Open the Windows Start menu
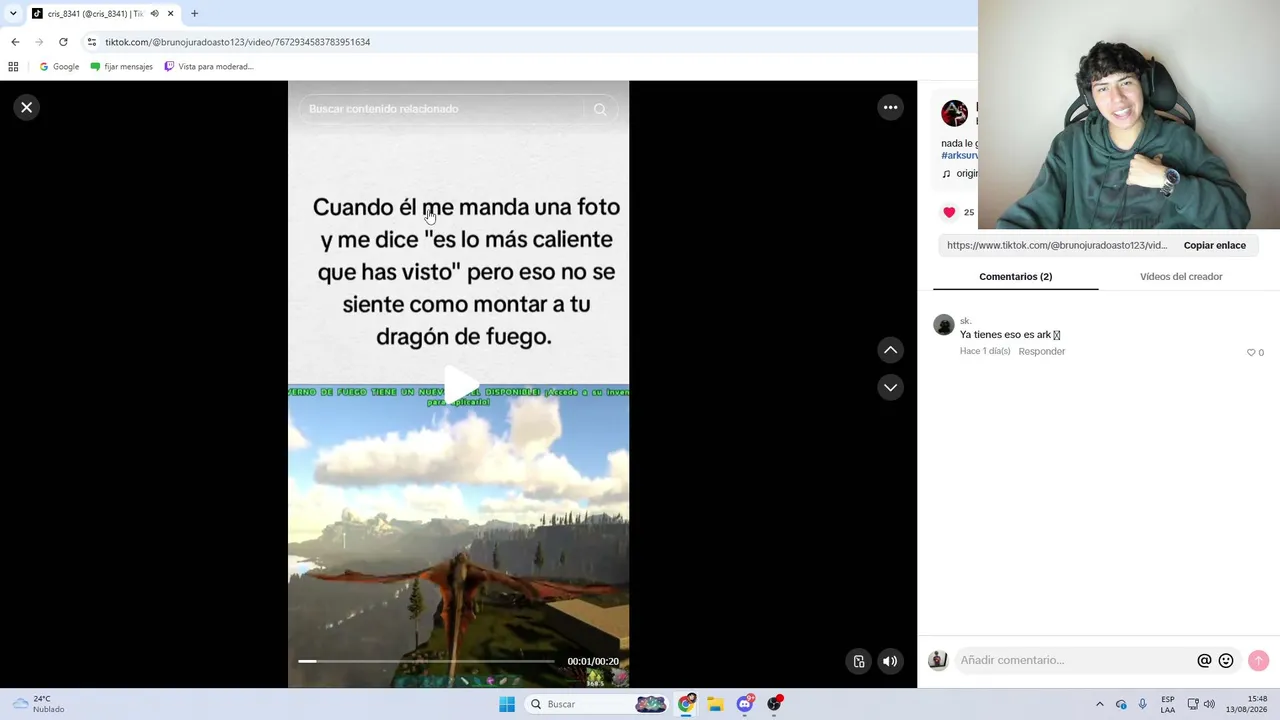Viewport: 1280px width, 720px height. 507,704
